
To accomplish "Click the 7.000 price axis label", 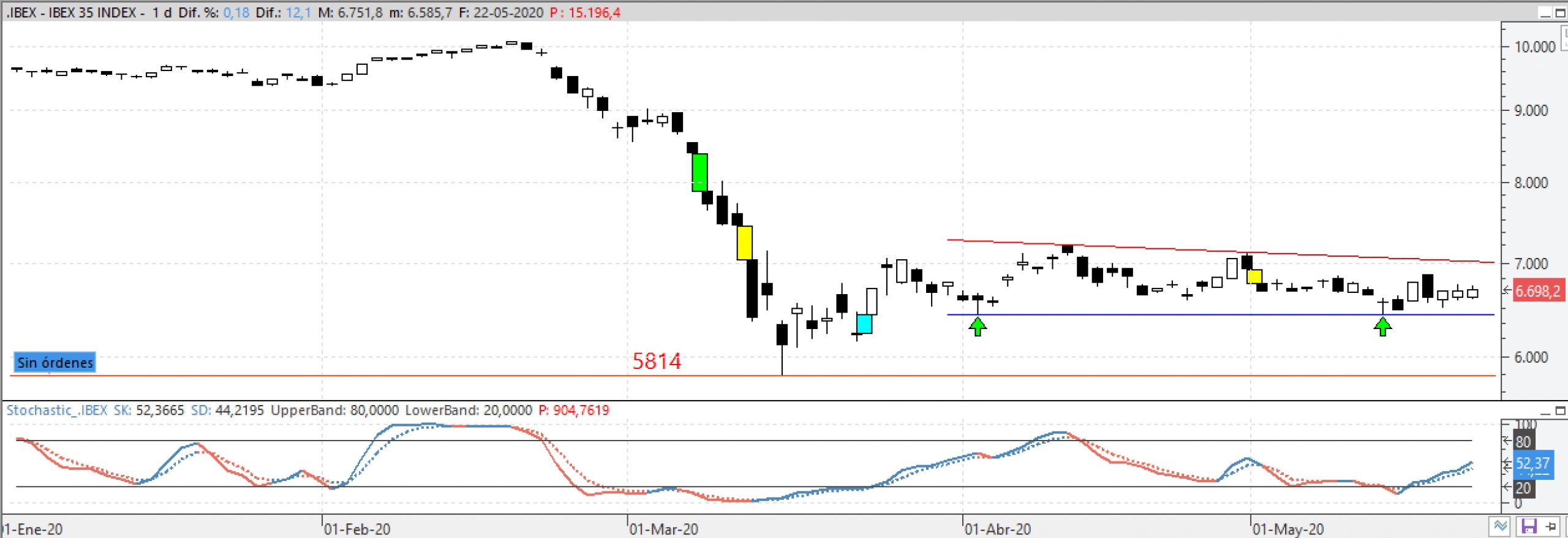I will (1531, 264).
